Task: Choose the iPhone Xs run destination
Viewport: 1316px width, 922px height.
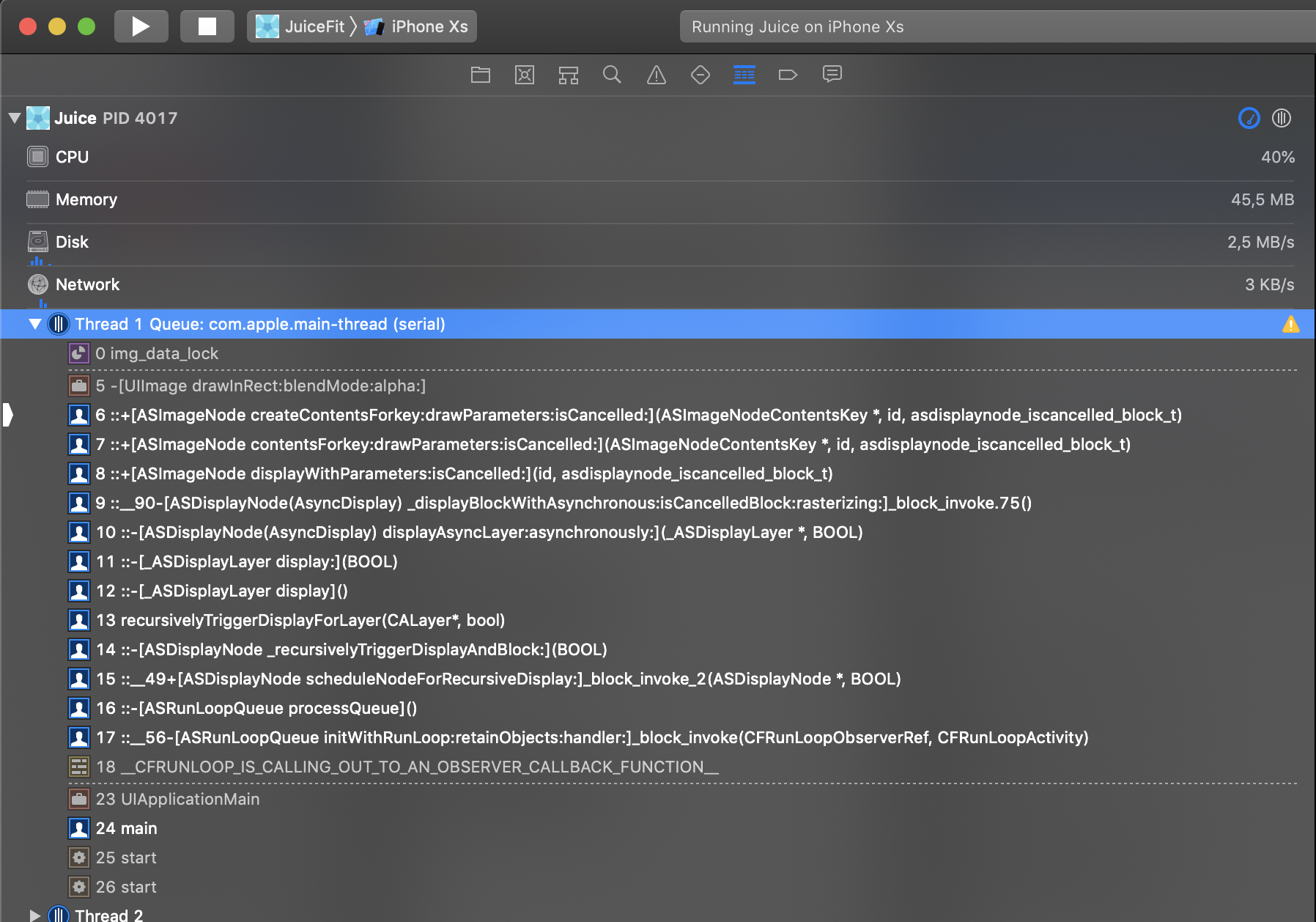Action: click(x=416, y=26)
